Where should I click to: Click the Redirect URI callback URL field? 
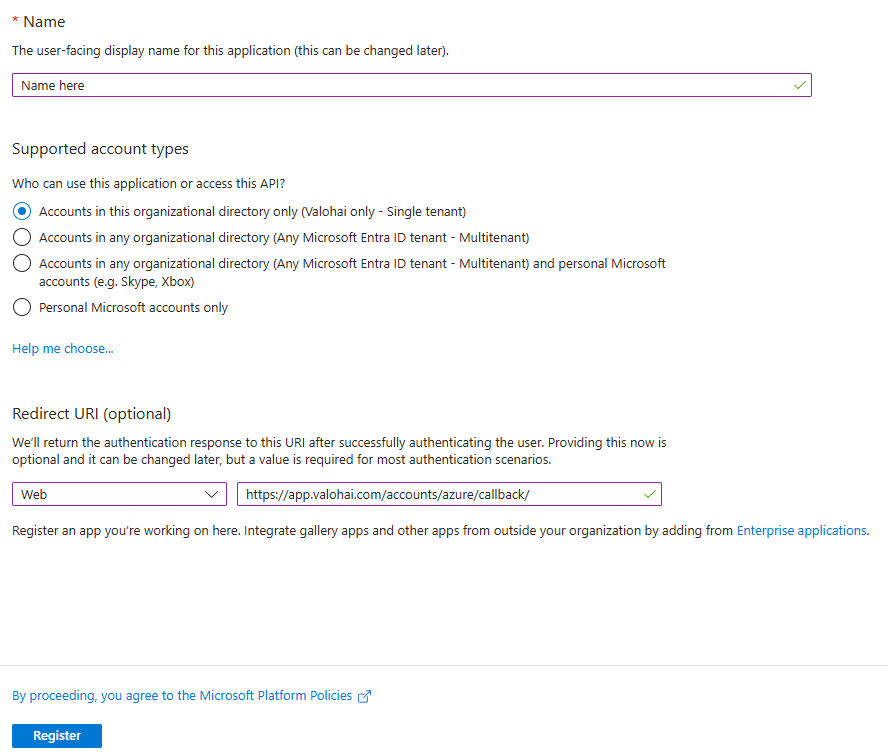click(x=449, y=494)
